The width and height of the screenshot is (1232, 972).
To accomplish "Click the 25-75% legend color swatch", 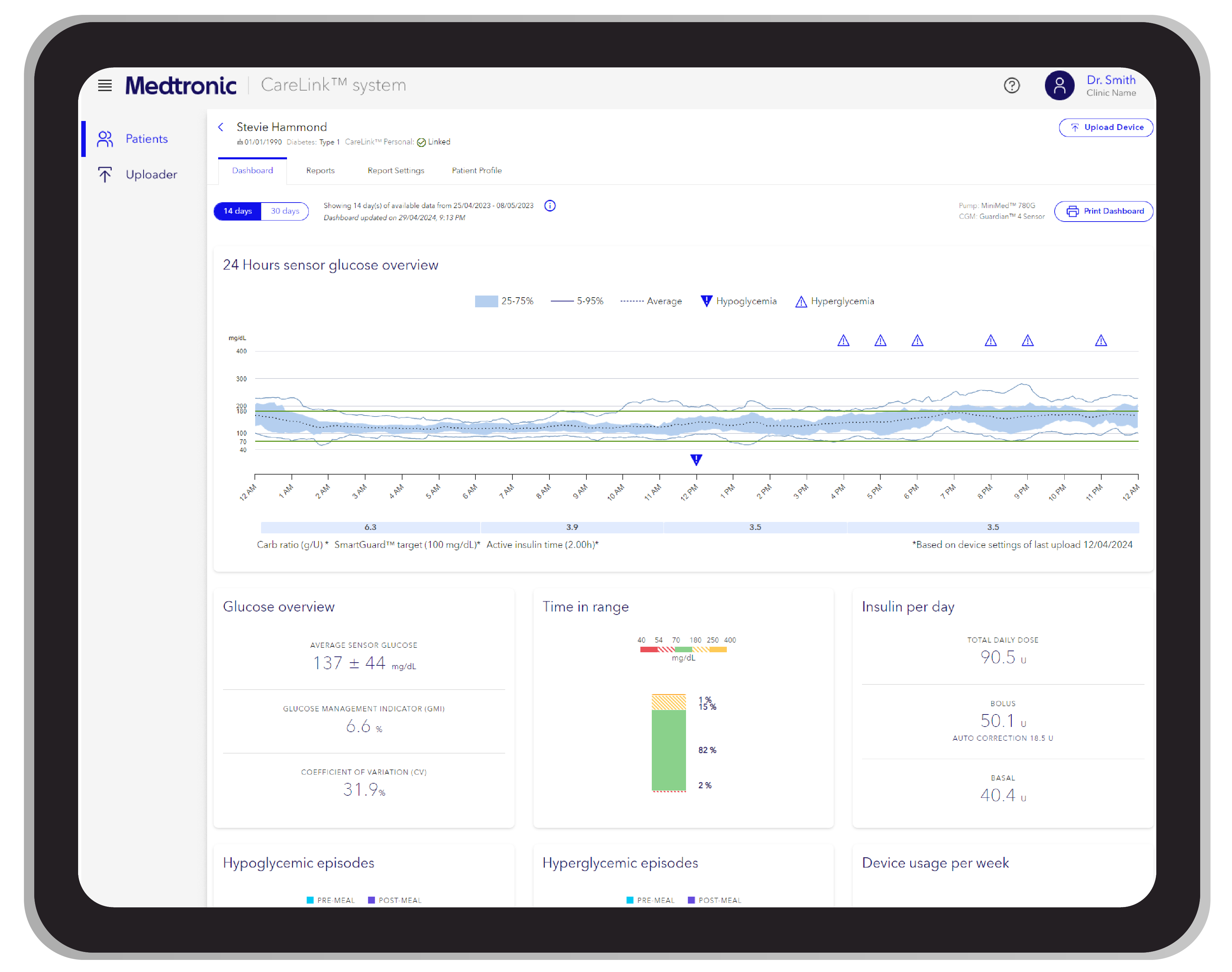I will coord(486,301).
